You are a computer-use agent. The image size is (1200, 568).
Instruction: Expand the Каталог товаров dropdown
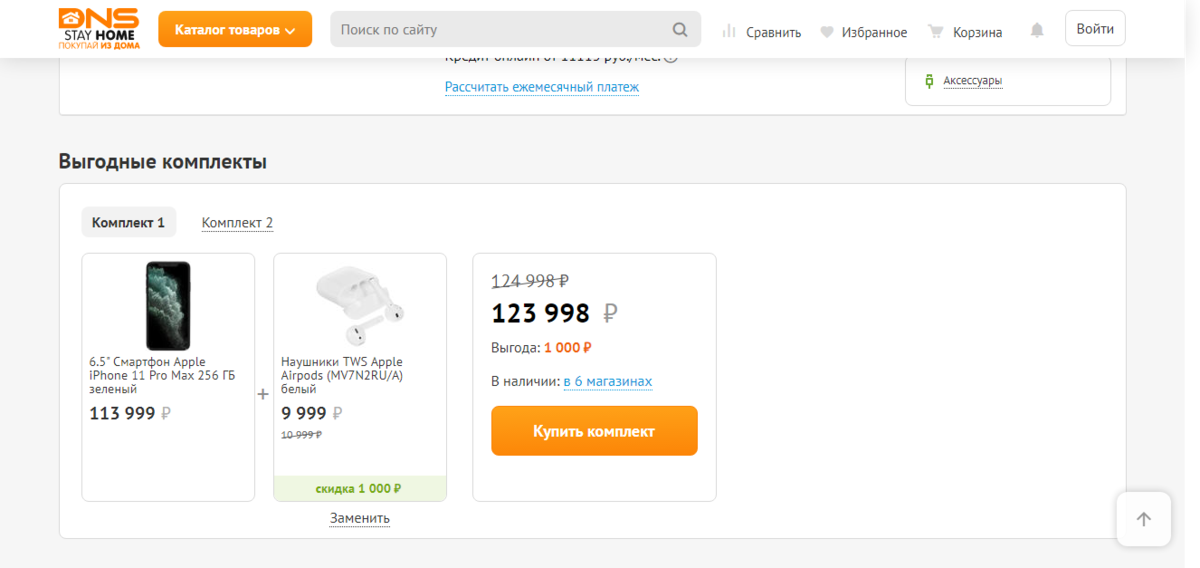(235, 30)
